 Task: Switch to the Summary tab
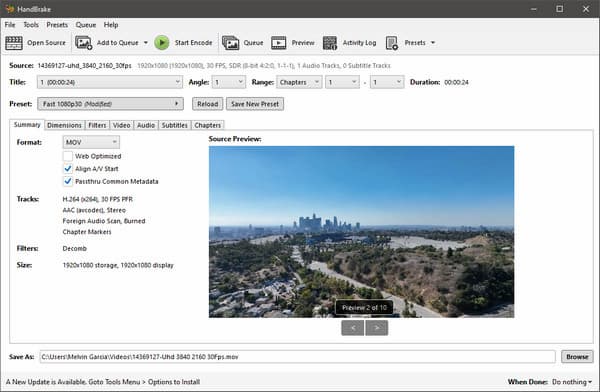(x=27, y=125)
